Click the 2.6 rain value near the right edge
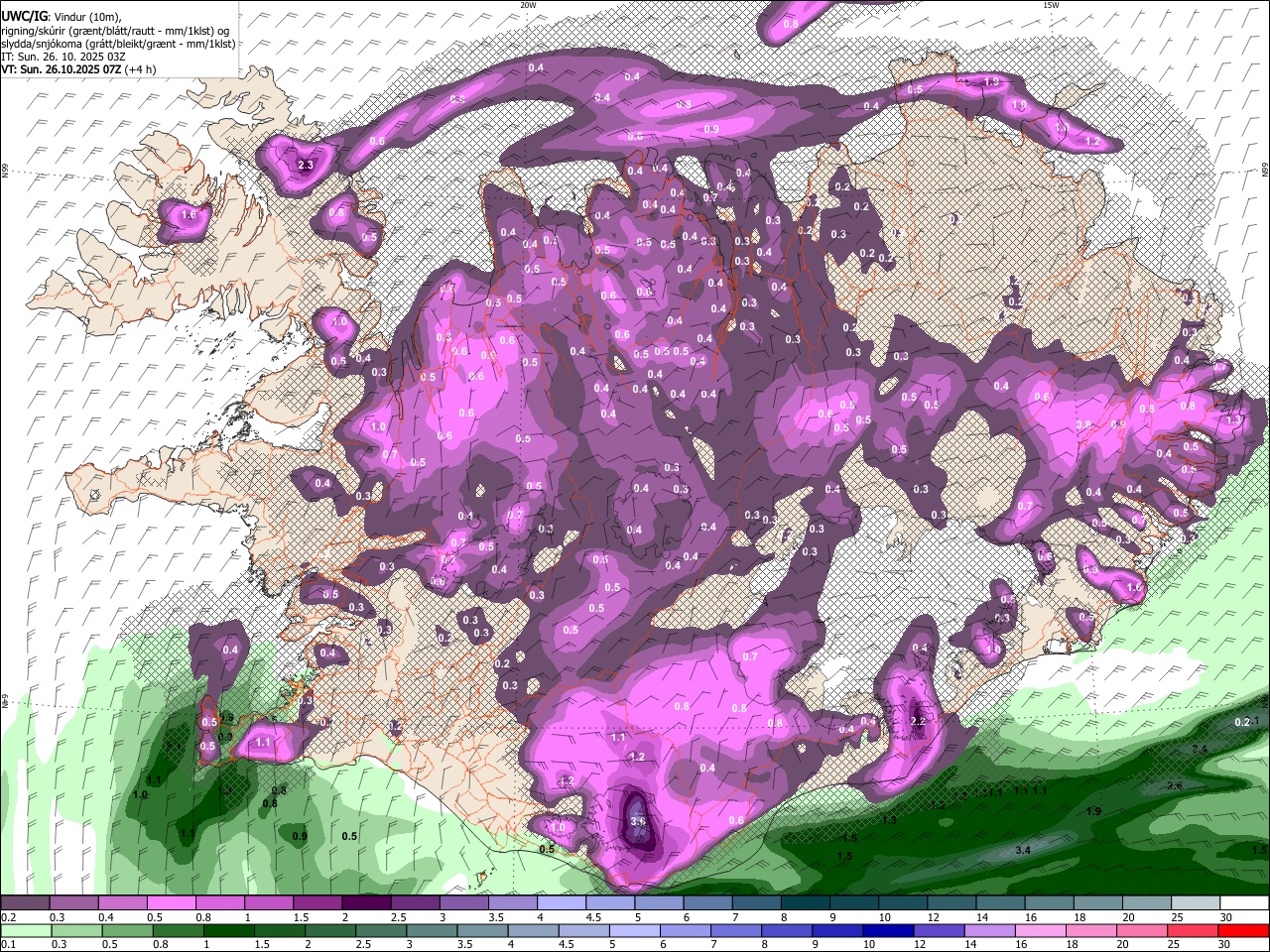The width and height of the screenshot is (1270, 952). [x=1175, y=785]
